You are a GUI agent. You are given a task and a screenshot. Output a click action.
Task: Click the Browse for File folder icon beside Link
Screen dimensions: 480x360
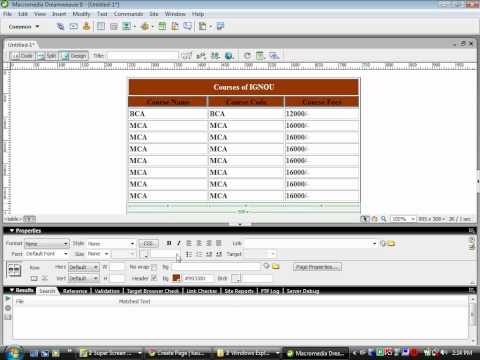(391, 244)
